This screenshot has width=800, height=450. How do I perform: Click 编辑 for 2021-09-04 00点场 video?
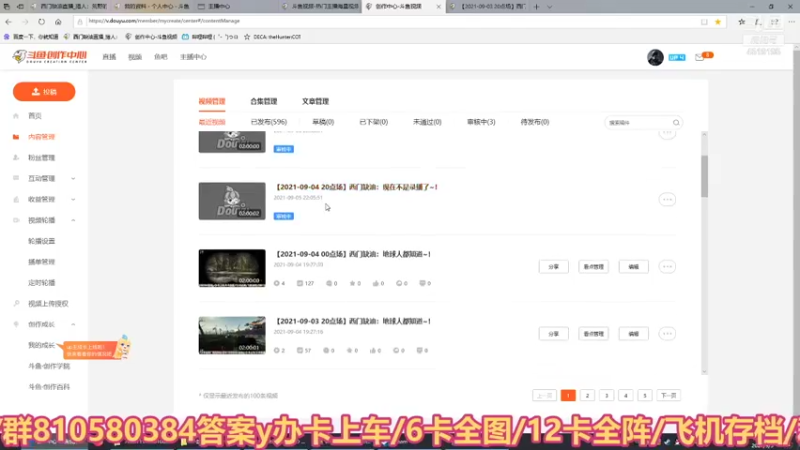[634, 267]
